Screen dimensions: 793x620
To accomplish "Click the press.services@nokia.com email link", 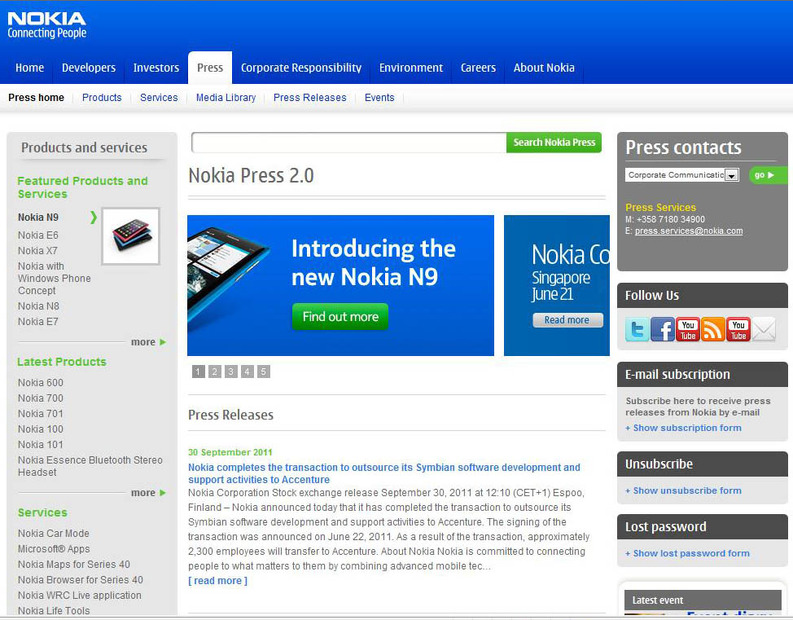I will pos(689,231).
